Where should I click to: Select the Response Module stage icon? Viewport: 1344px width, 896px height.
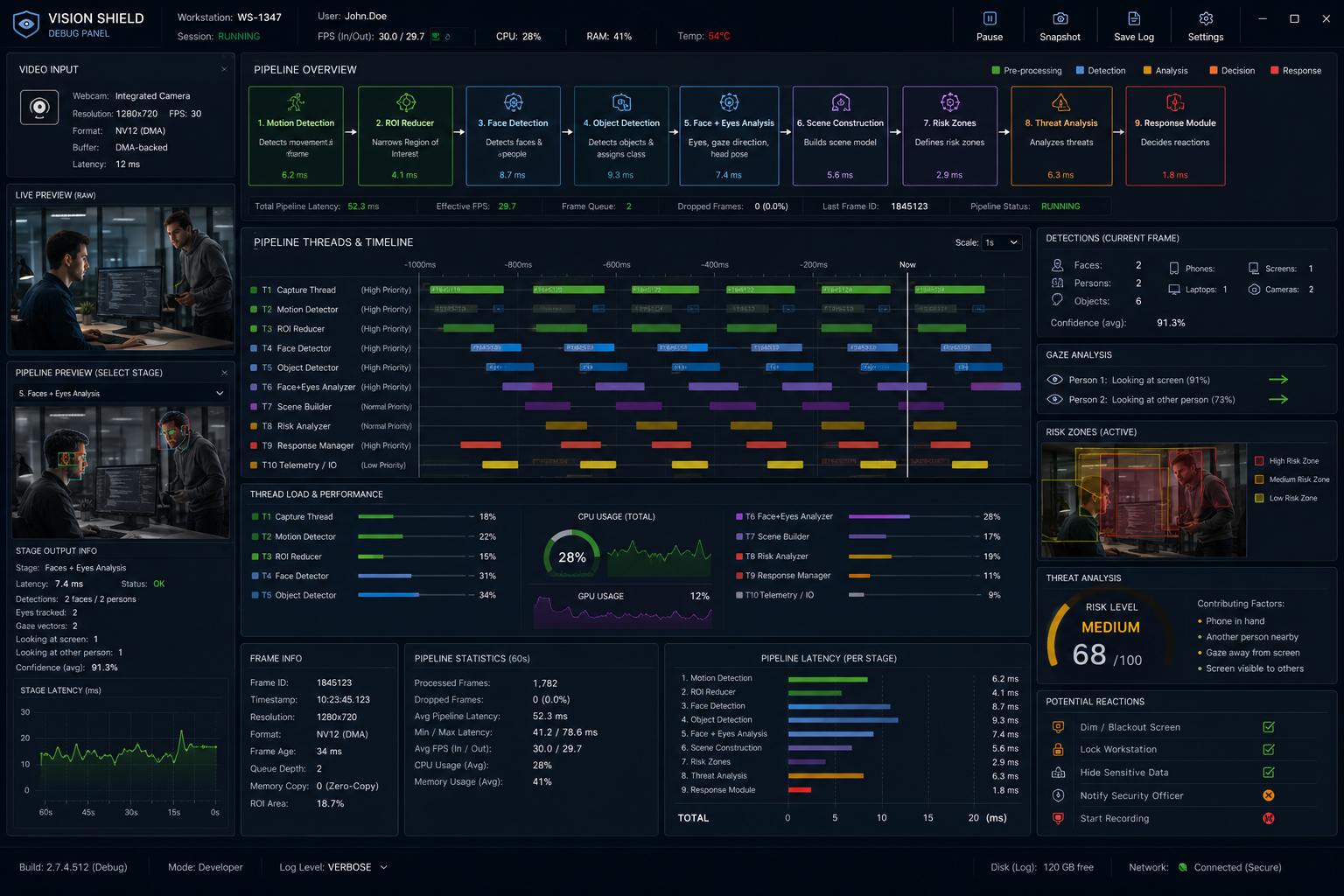pyautogui.click(x=1175, y=102)
